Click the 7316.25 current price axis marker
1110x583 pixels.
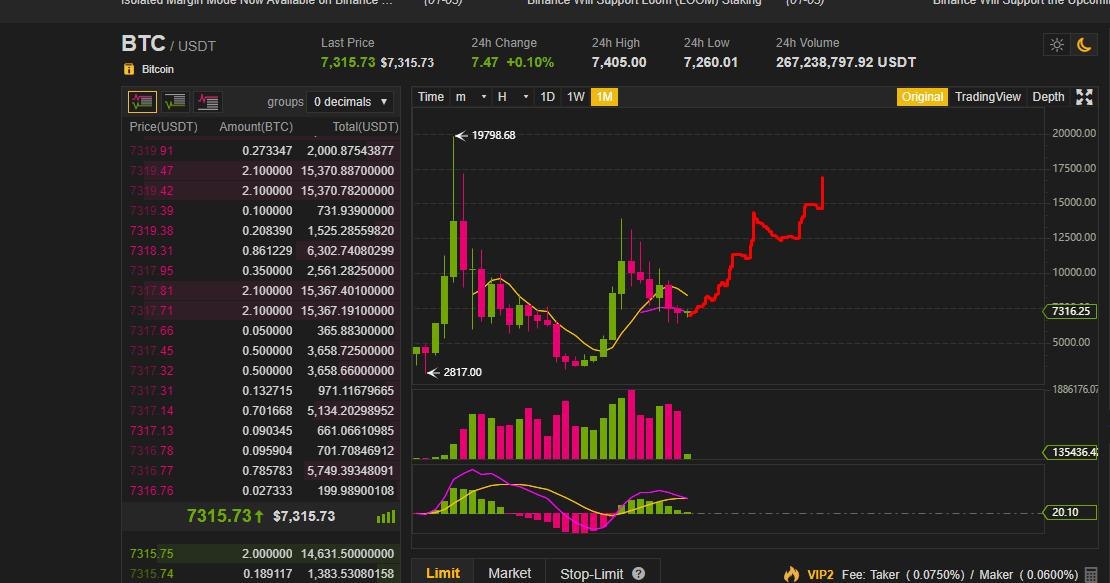pos(1070,311)
